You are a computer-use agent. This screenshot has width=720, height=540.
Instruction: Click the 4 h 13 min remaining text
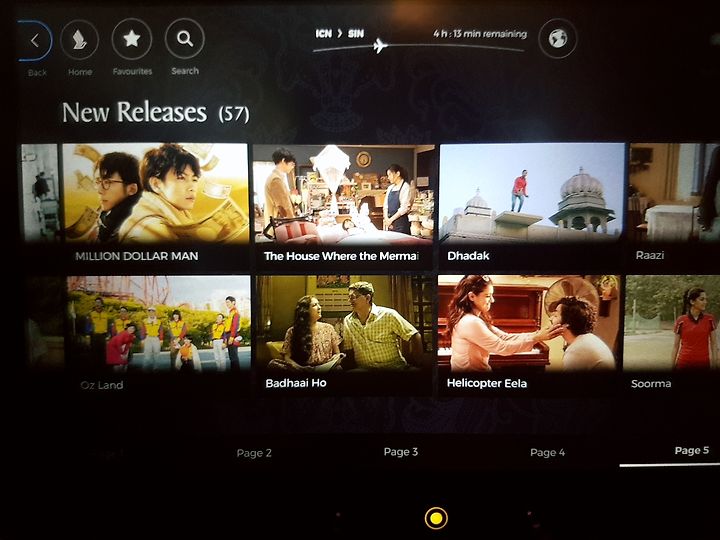click(x=480, y=34)
